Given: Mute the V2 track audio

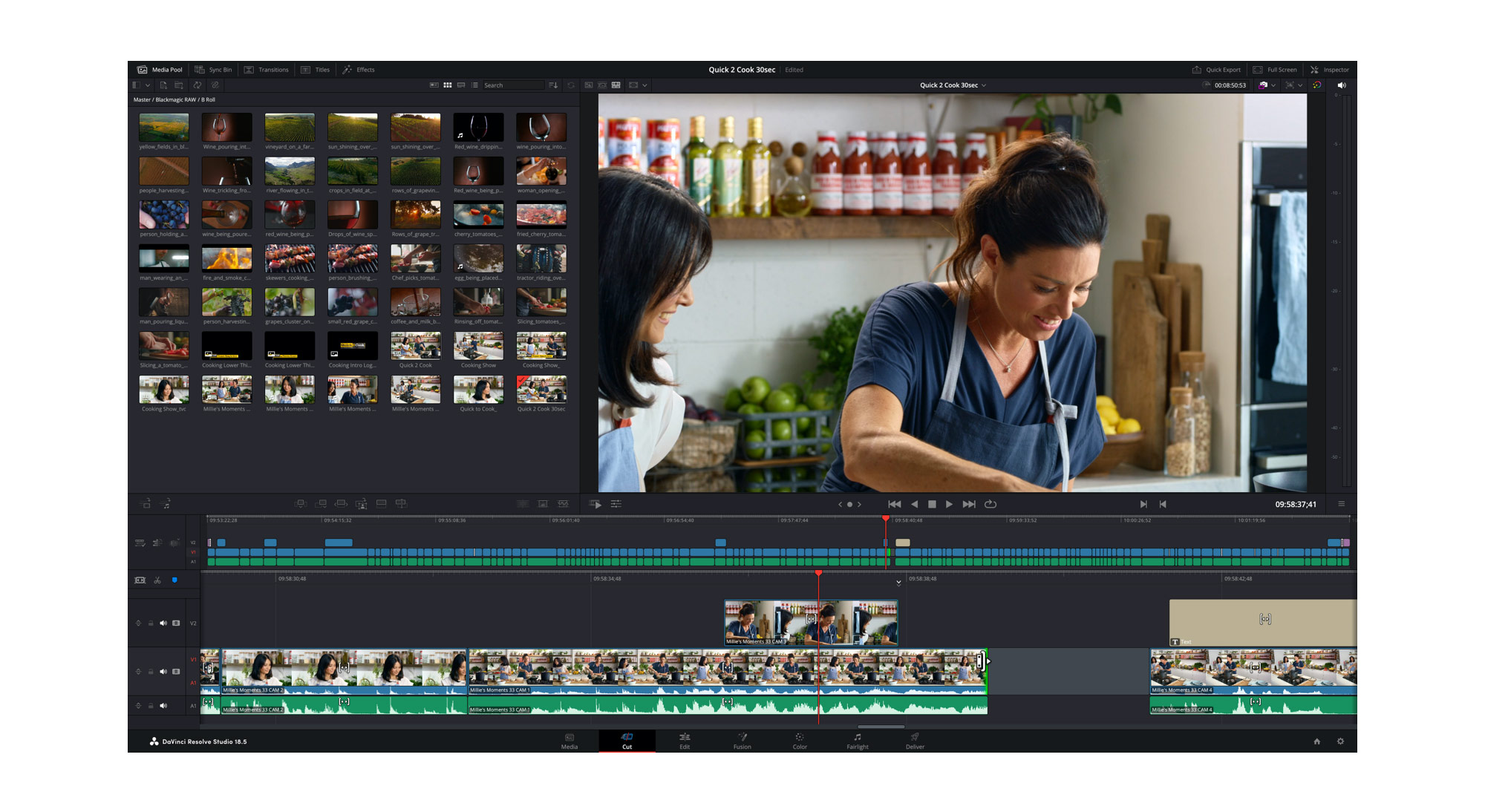Looking at the screenshot, I should tap(163, 623).
